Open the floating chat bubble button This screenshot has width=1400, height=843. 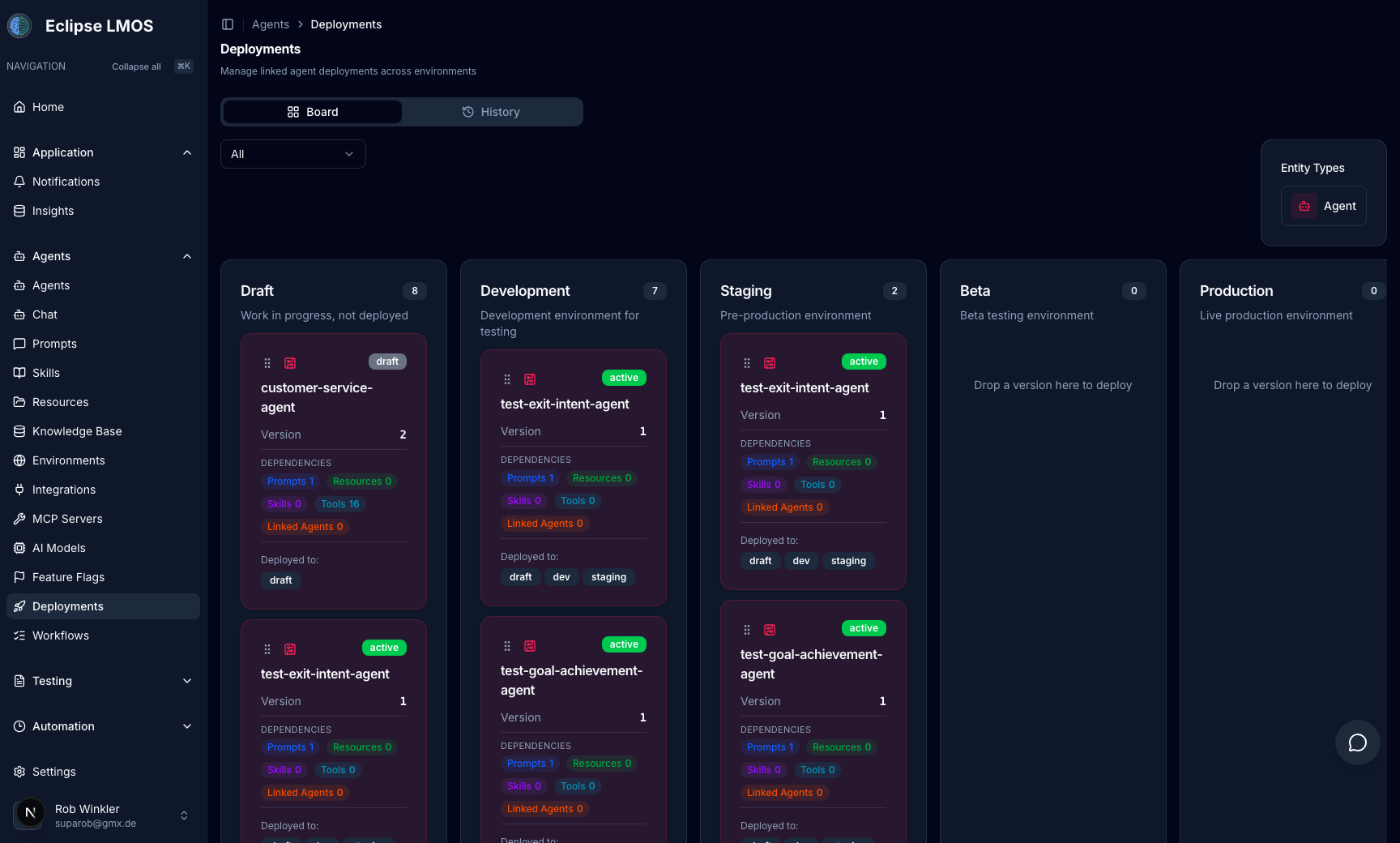[x=1358, y=742]
